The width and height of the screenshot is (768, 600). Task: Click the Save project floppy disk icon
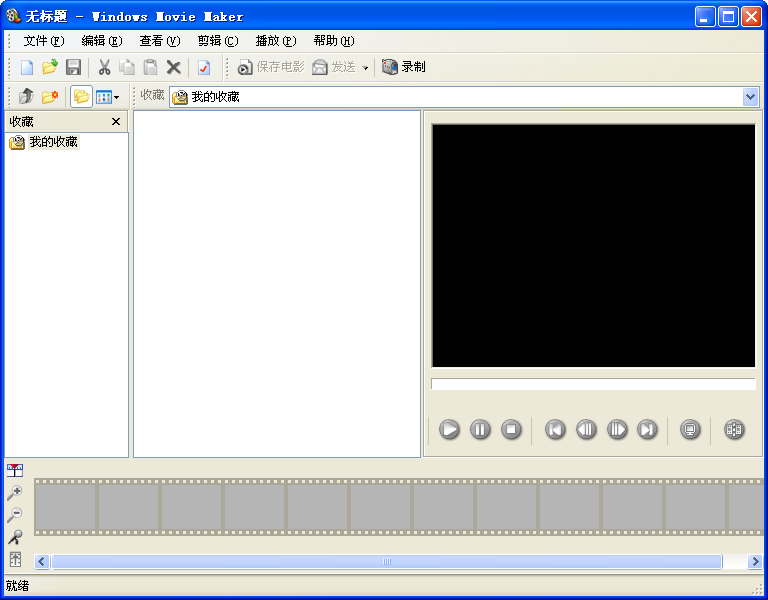(73, 67)
